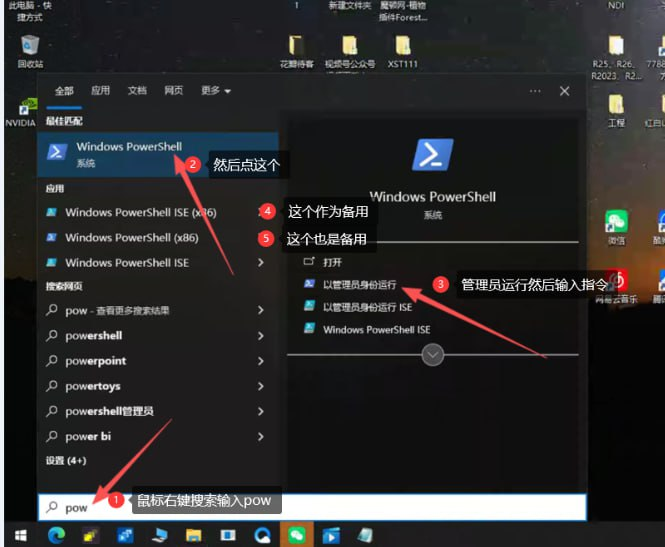The height and width of the screenshot is (547, 665).
Task: Open the NVIDIA desktop shortcut
Action: 24,112
